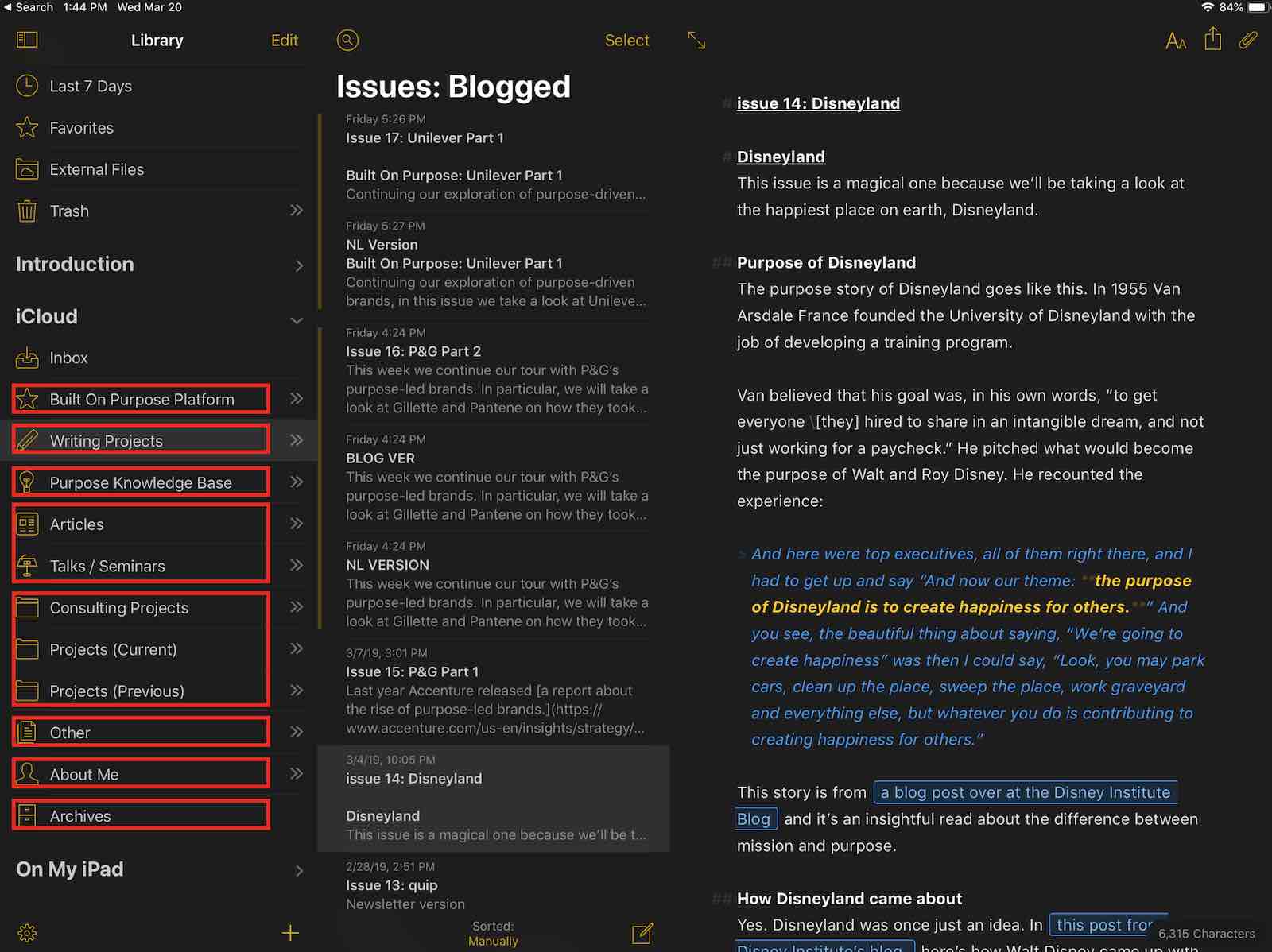The height and width of the screenshot is (952, 1272).
Task: Expand Projects (Current) subgroup arrows
Action: click(297, 648)
